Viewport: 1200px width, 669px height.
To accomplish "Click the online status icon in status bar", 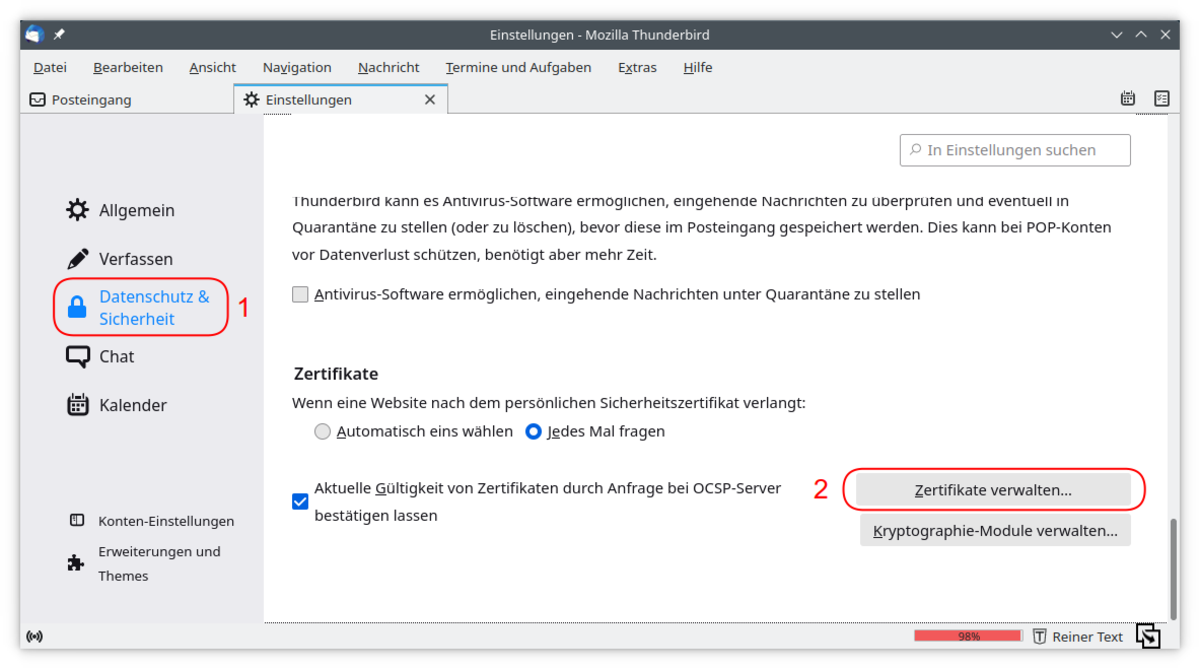I will [x=35, y=636].
